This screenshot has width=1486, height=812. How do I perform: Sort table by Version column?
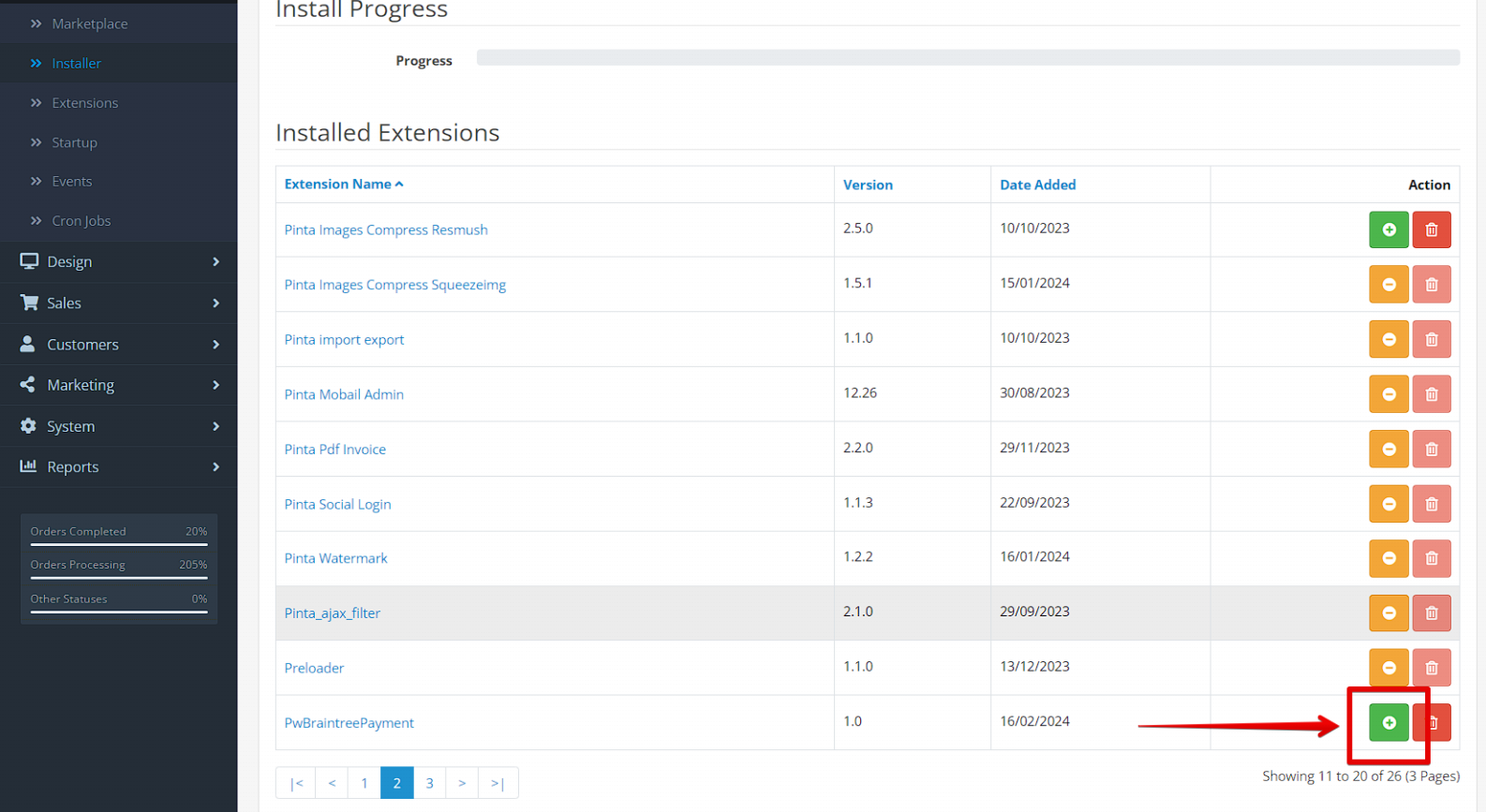868,185
